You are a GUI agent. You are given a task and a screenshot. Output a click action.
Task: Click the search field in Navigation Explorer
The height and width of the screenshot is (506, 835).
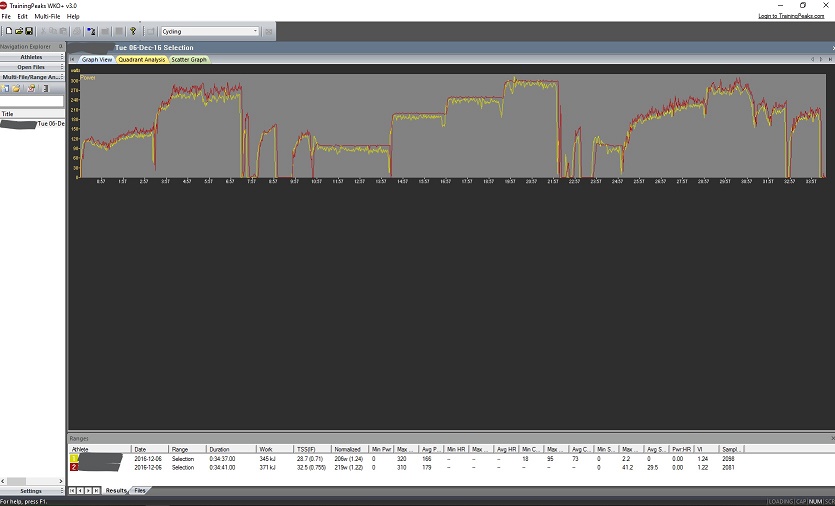point(32,101)
